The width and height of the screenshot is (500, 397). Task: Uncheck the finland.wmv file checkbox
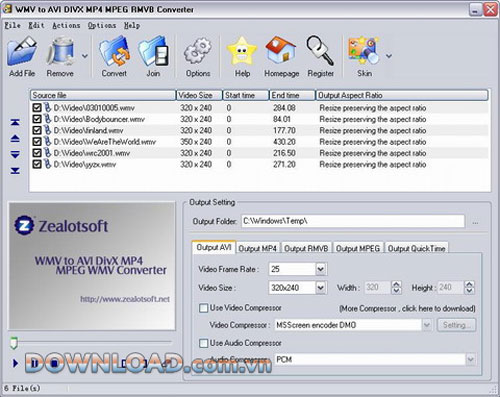(37, 130)
